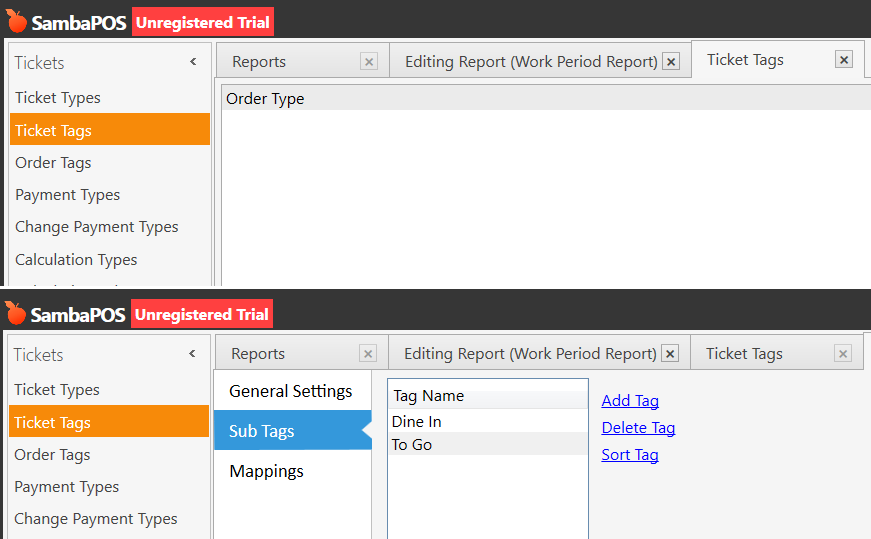Close Editing Report tab in upper window
871x539 pixels.
click(x=671, y=61)
